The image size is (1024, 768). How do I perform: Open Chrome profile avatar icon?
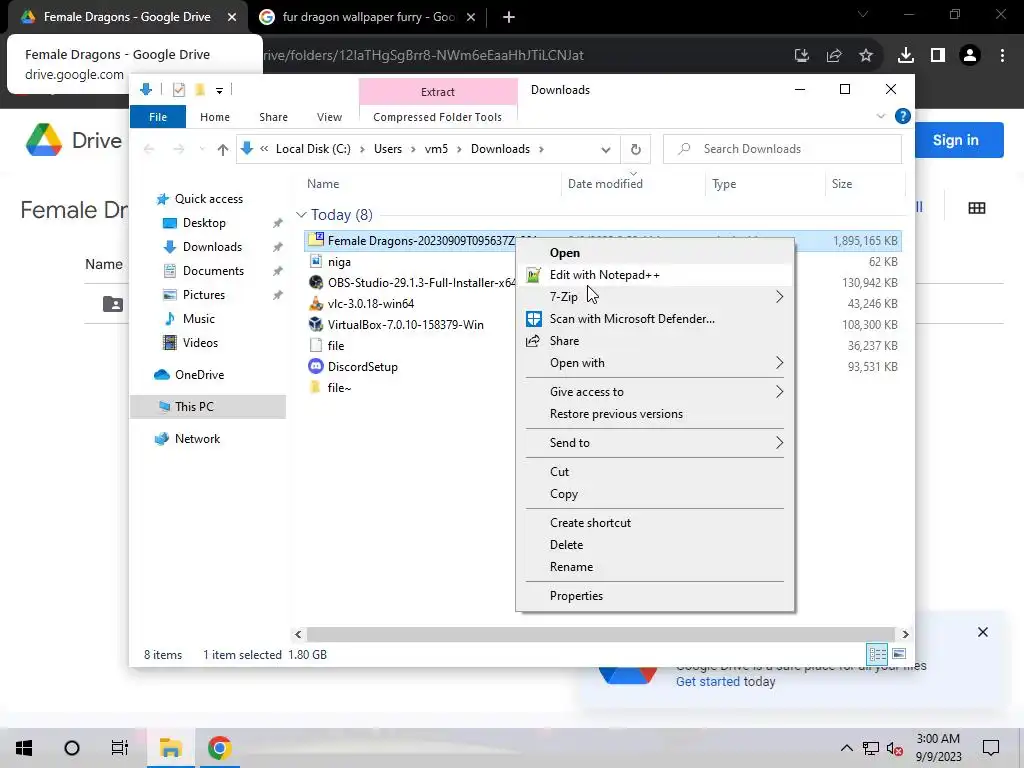pyautogui.click(x=970, y=56)
